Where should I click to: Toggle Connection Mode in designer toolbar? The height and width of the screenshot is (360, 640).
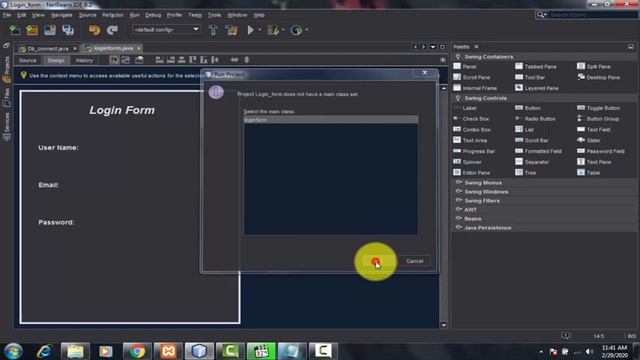click(x=126, y=60)
